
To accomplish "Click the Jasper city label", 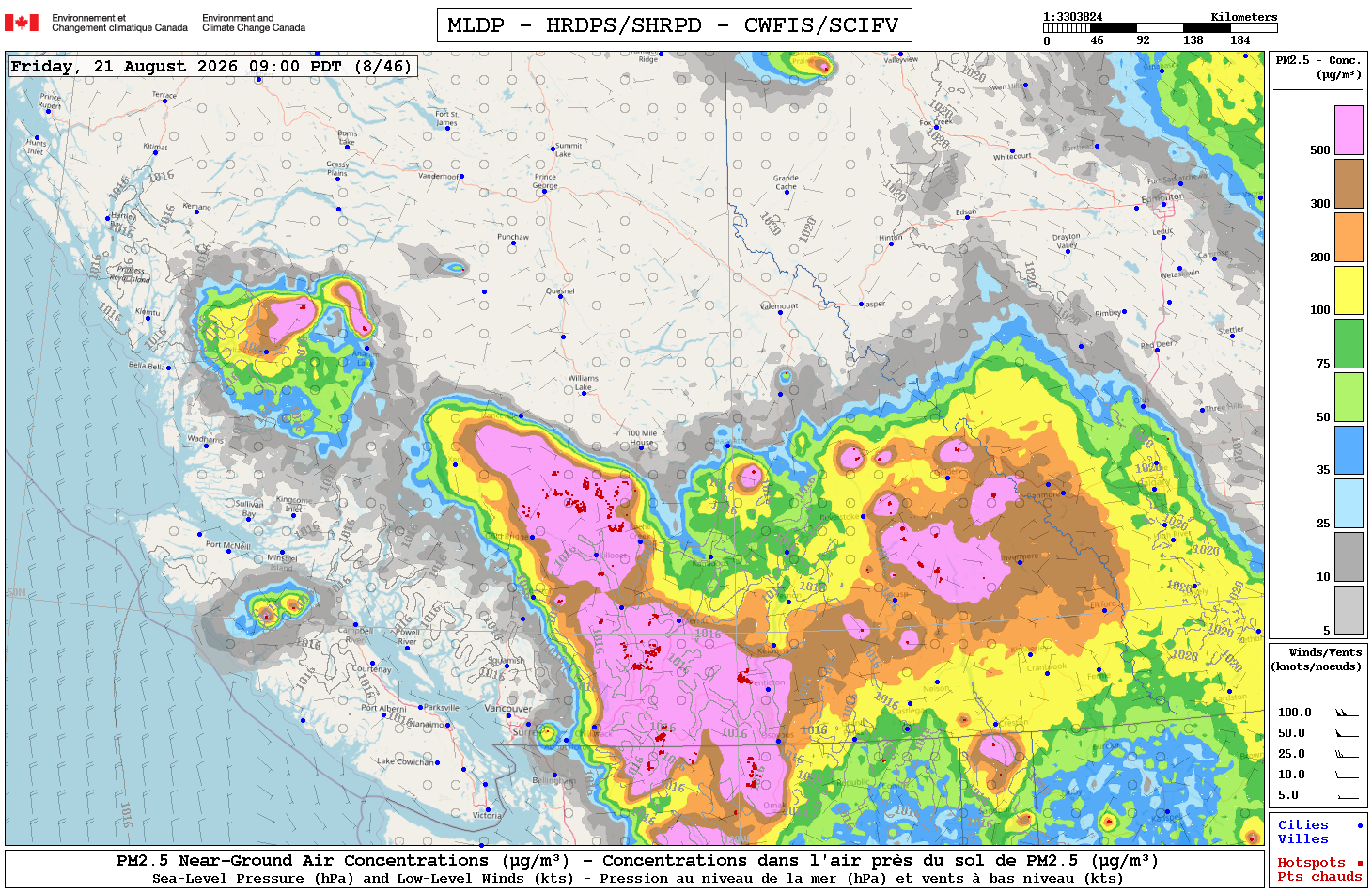I will point(875,304).
